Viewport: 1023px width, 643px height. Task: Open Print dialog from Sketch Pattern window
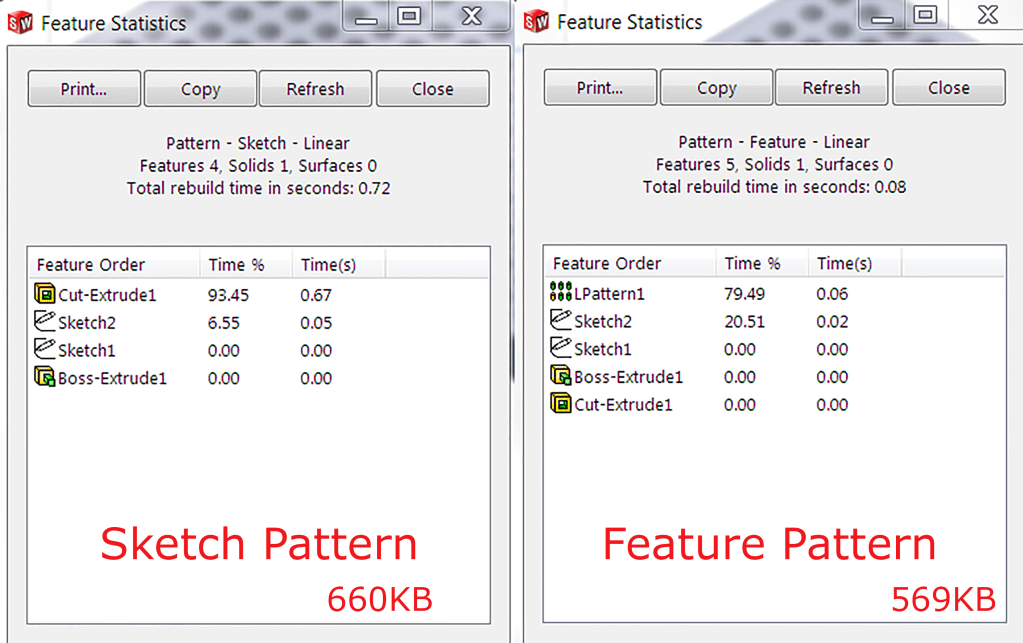point(83,88)
